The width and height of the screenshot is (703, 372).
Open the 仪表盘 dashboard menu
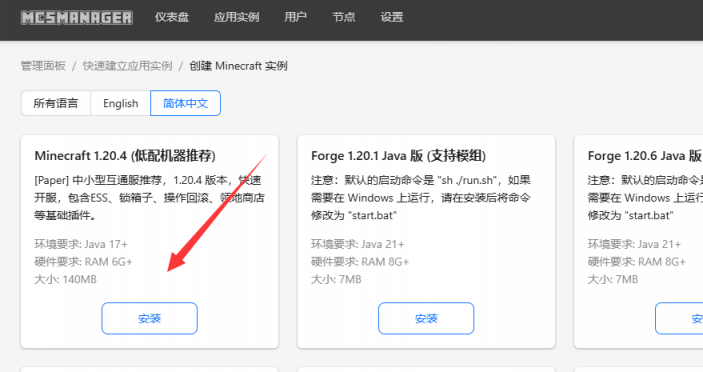click(x=172, y=17)
